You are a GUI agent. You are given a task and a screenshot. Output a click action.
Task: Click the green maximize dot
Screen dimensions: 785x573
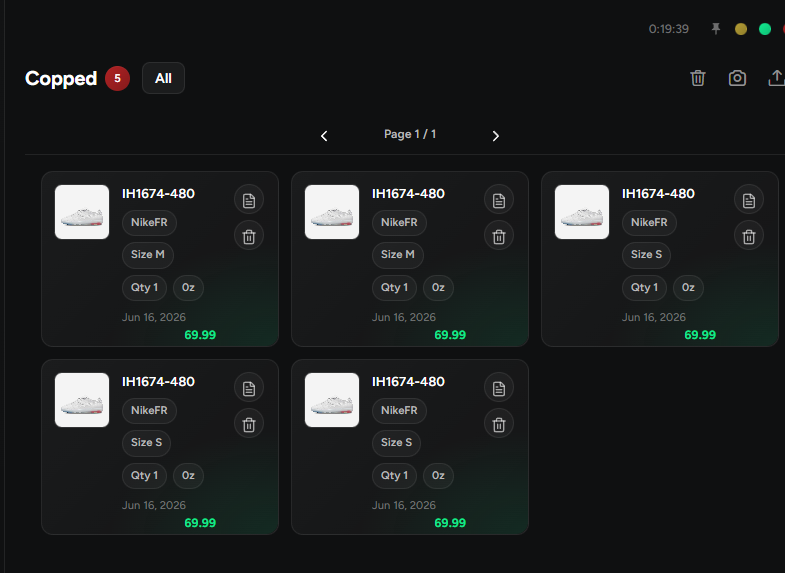pyautogui.click(x=765, y=29)
